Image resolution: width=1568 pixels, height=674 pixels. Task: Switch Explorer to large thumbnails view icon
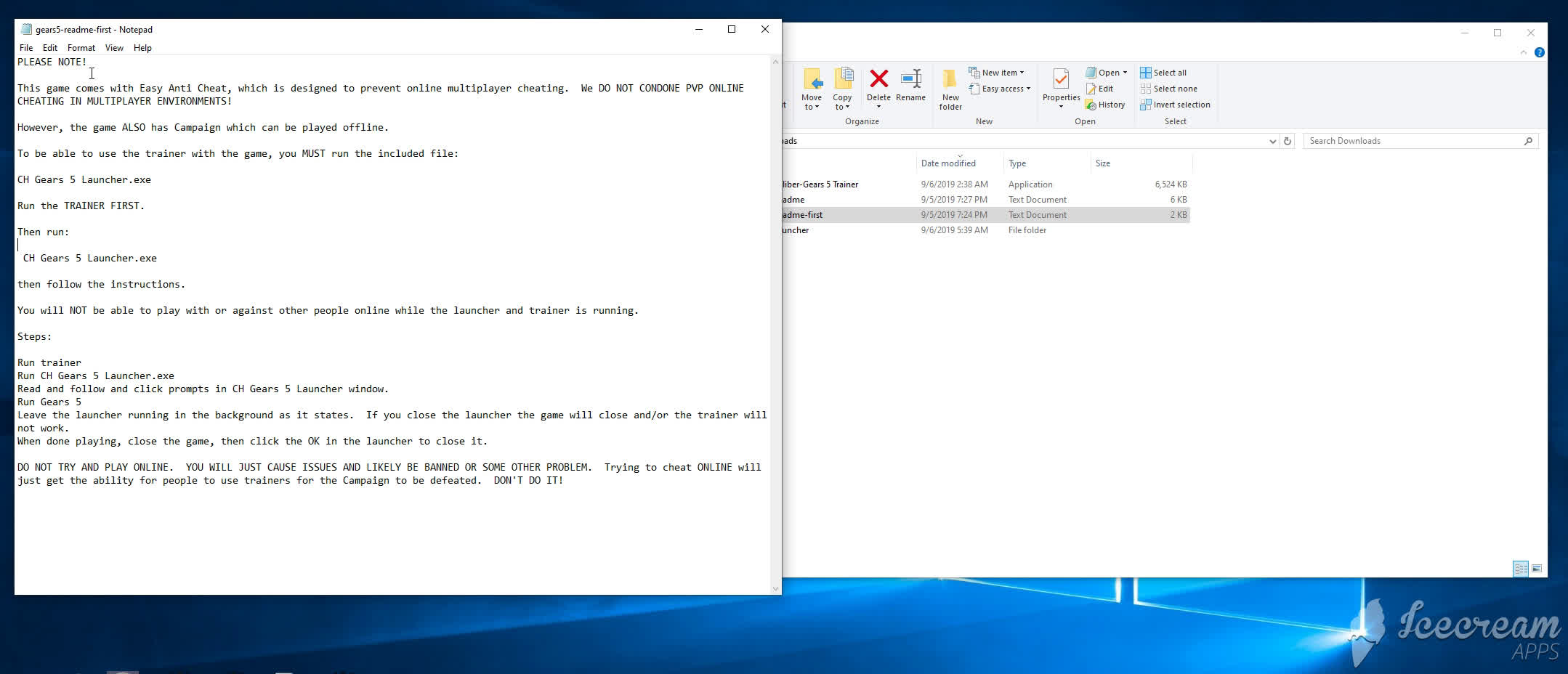pyautogui.click(x=1537, y=569)
